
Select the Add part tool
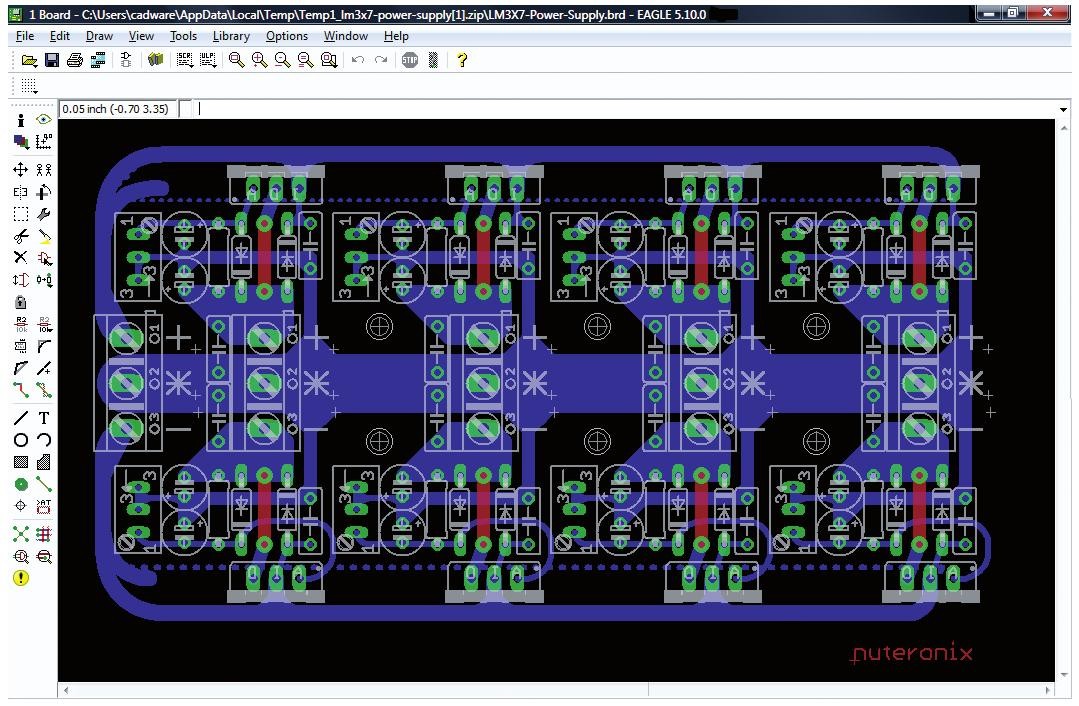[43, 258]
